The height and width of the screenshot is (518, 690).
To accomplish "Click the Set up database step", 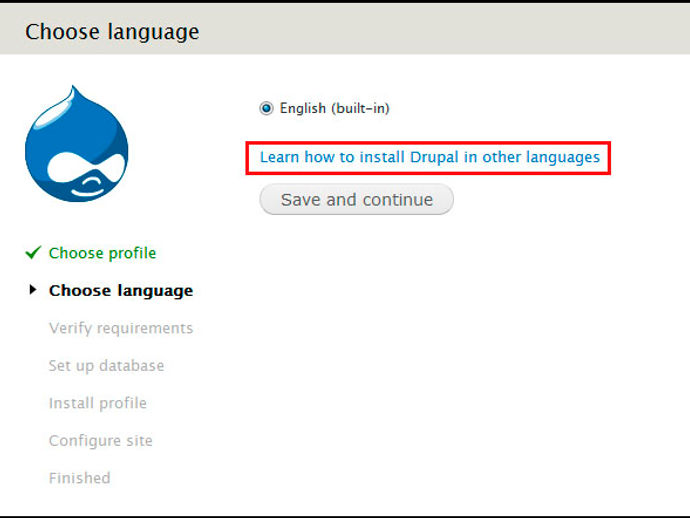I will coord(106,366).
